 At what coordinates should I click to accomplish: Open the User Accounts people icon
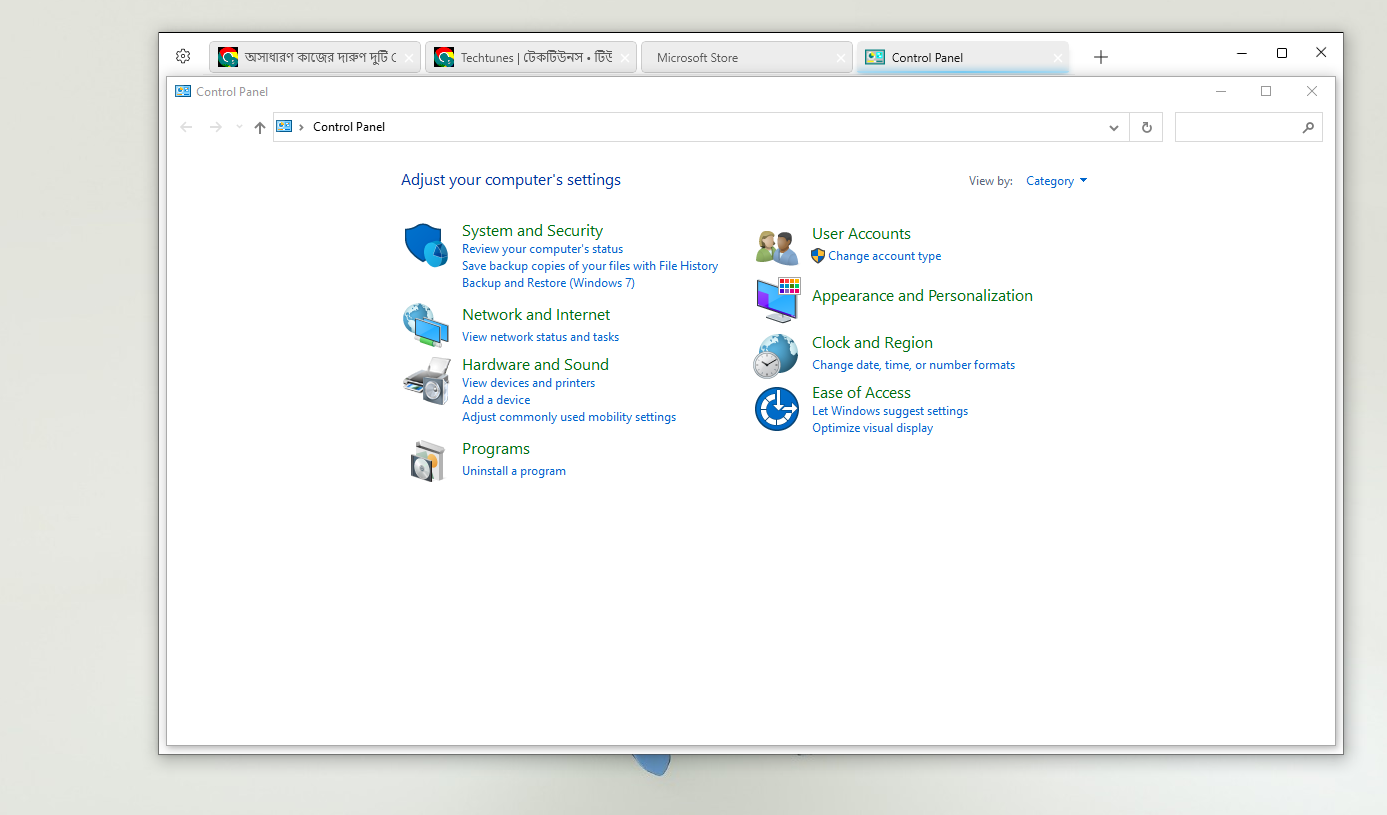(x=777, y=247)
